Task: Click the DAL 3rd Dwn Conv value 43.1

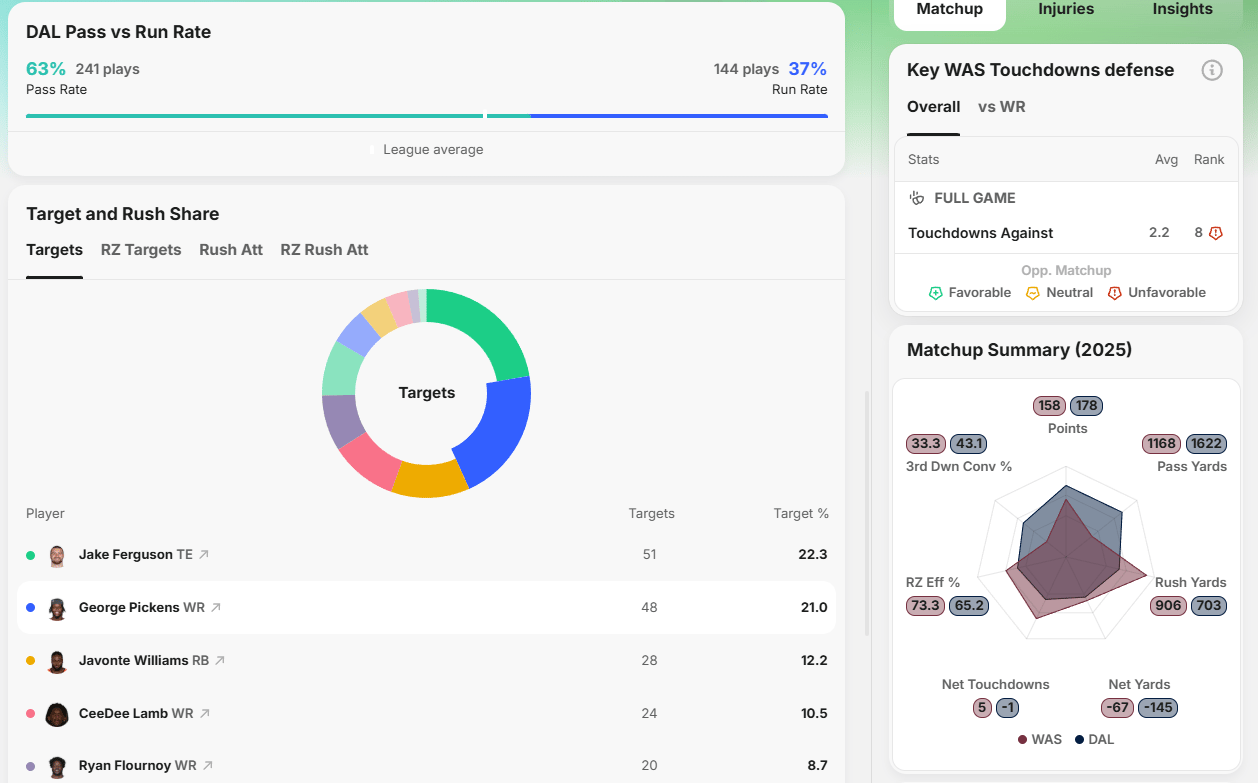Action: click(x=969, y=443)
